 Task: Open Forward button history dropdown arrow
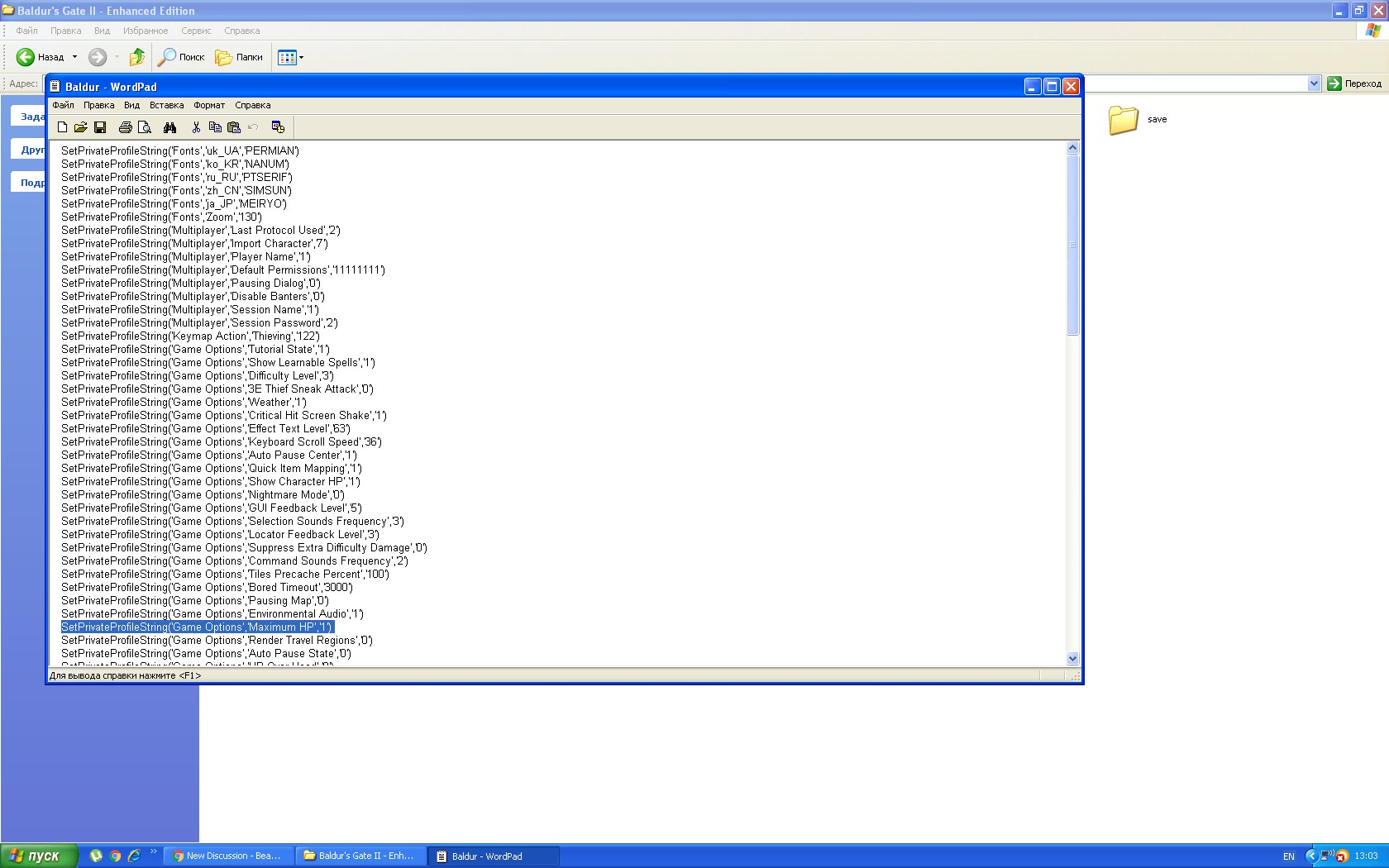[x=117, y=57]
